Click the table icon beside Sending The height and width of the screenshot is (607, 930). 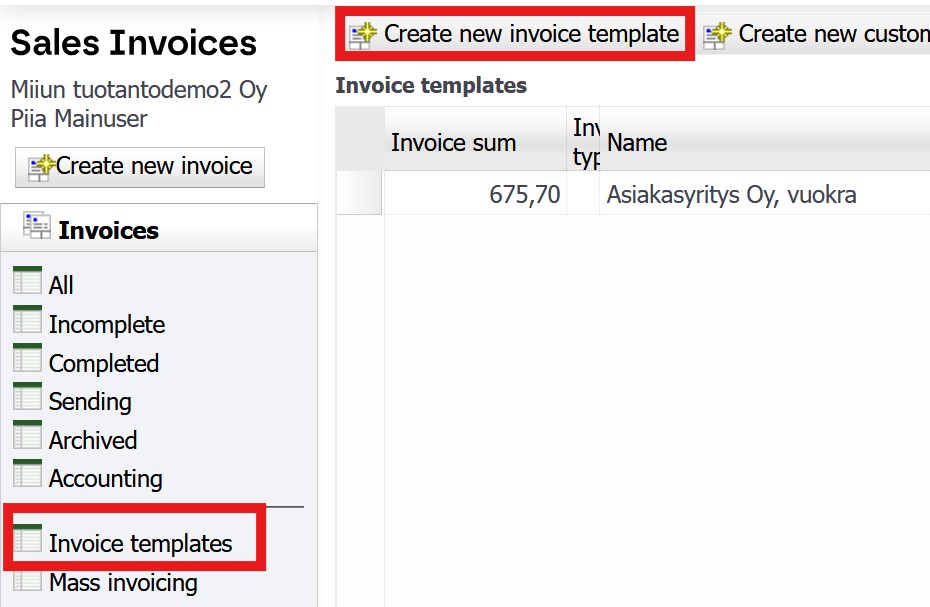click(x=27, y=396)
